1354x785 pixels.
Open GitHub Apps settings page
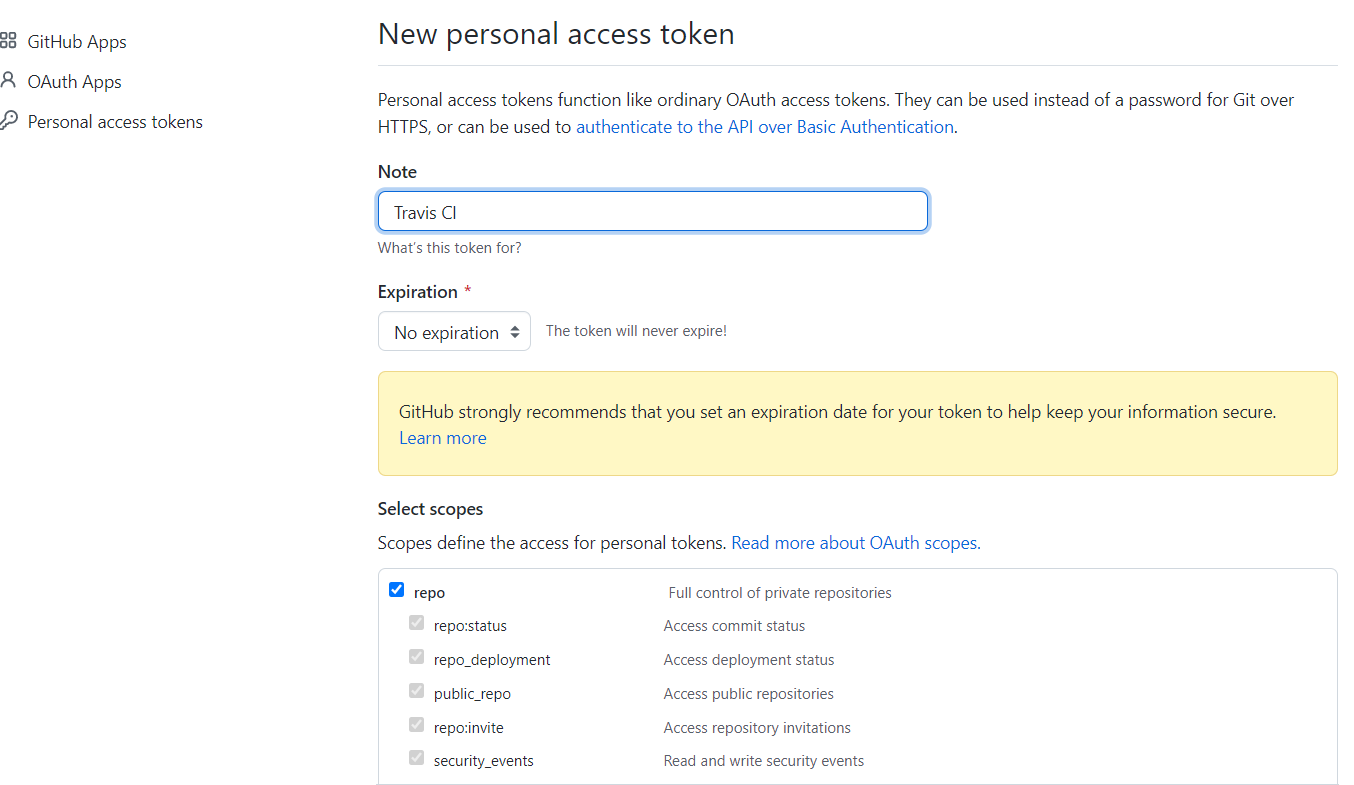tap(77, 42)
